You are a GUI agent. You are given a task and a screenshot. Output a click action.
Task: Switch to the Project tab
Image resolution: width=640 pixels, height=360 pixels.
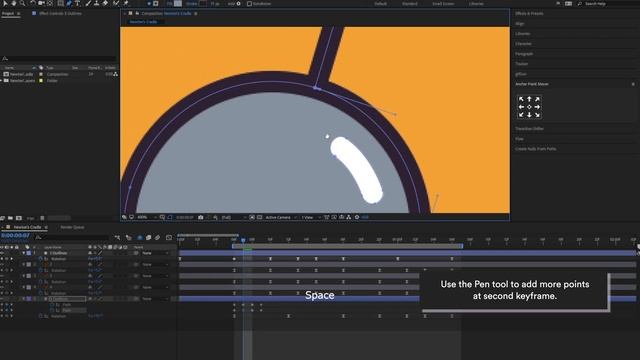[x=8, y=13]
